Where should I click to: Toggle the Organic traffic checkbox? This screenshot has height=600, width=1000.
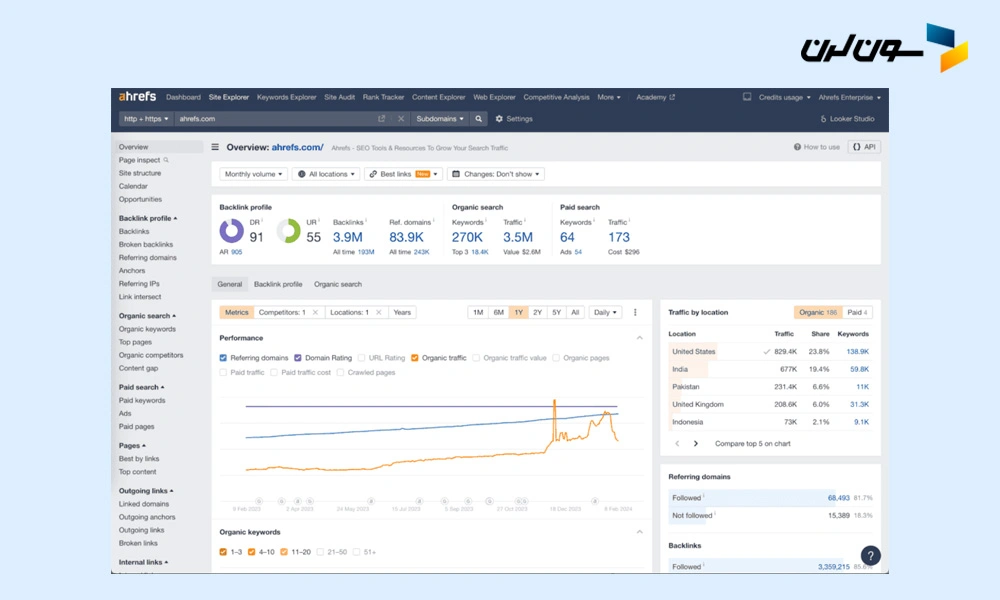415,358
